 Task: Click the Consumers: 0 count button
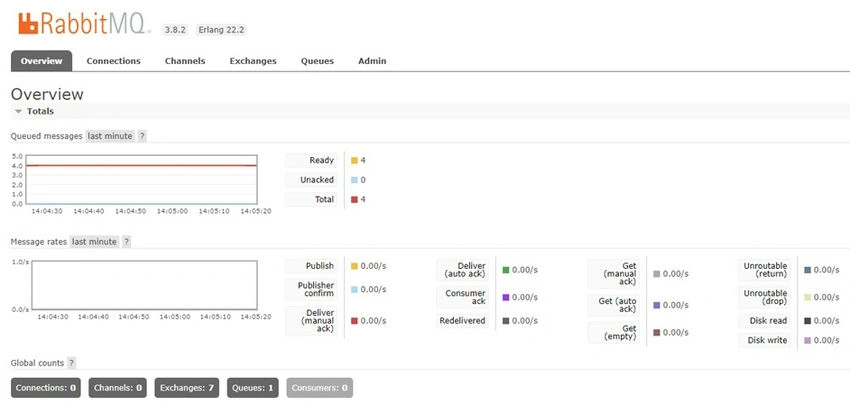pos(320,388)
